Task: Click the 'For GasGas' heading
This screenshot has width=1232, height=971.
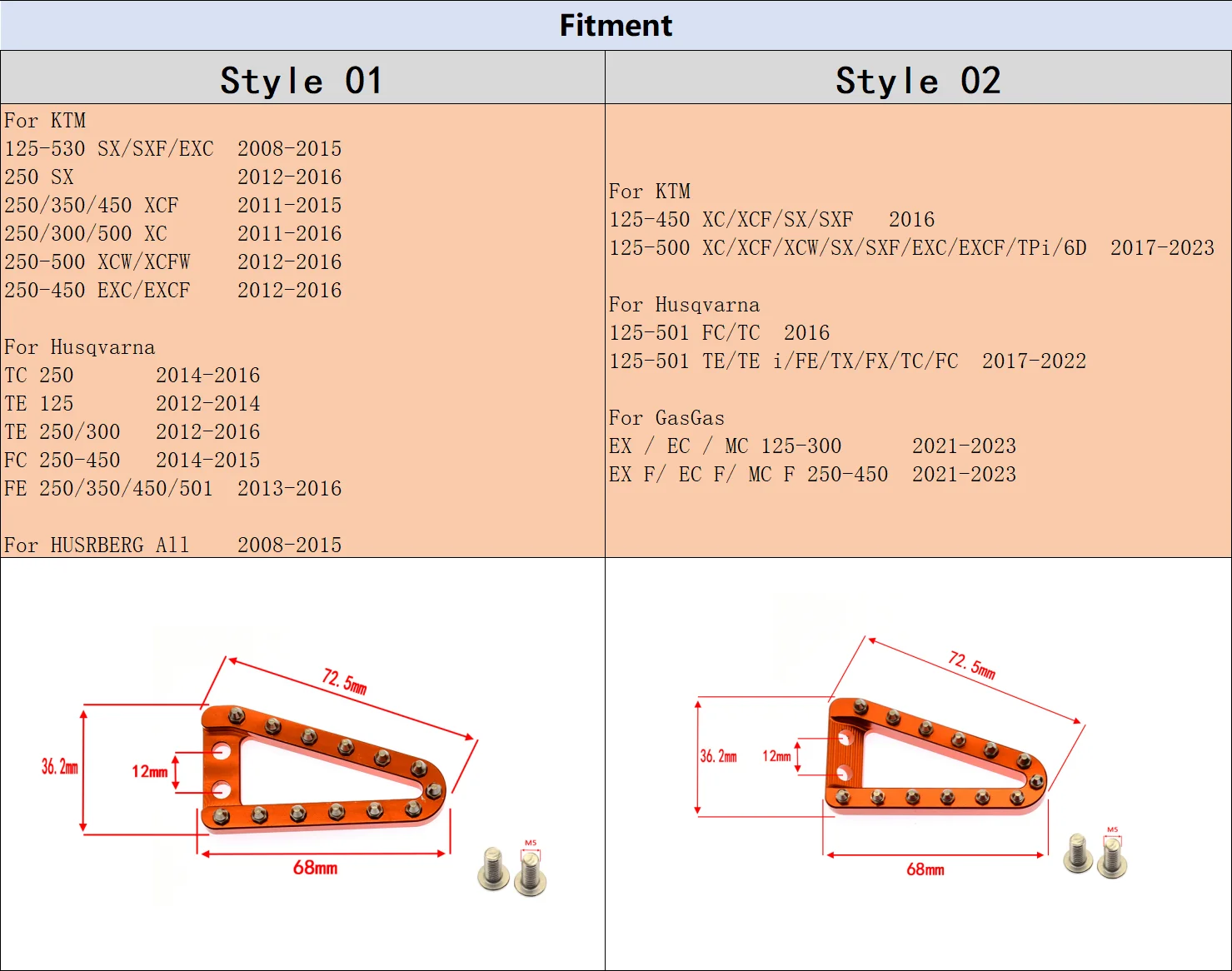Action: coord(667,418)
